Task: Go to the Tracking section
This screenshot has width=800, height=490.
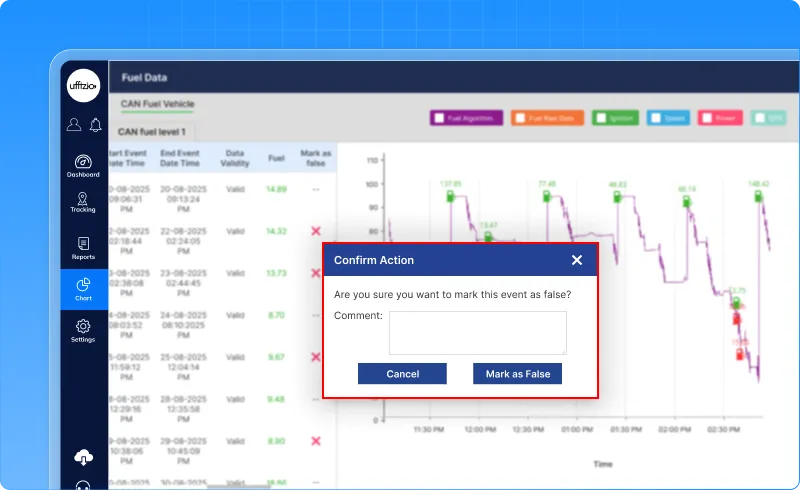Action: [83, 202]
